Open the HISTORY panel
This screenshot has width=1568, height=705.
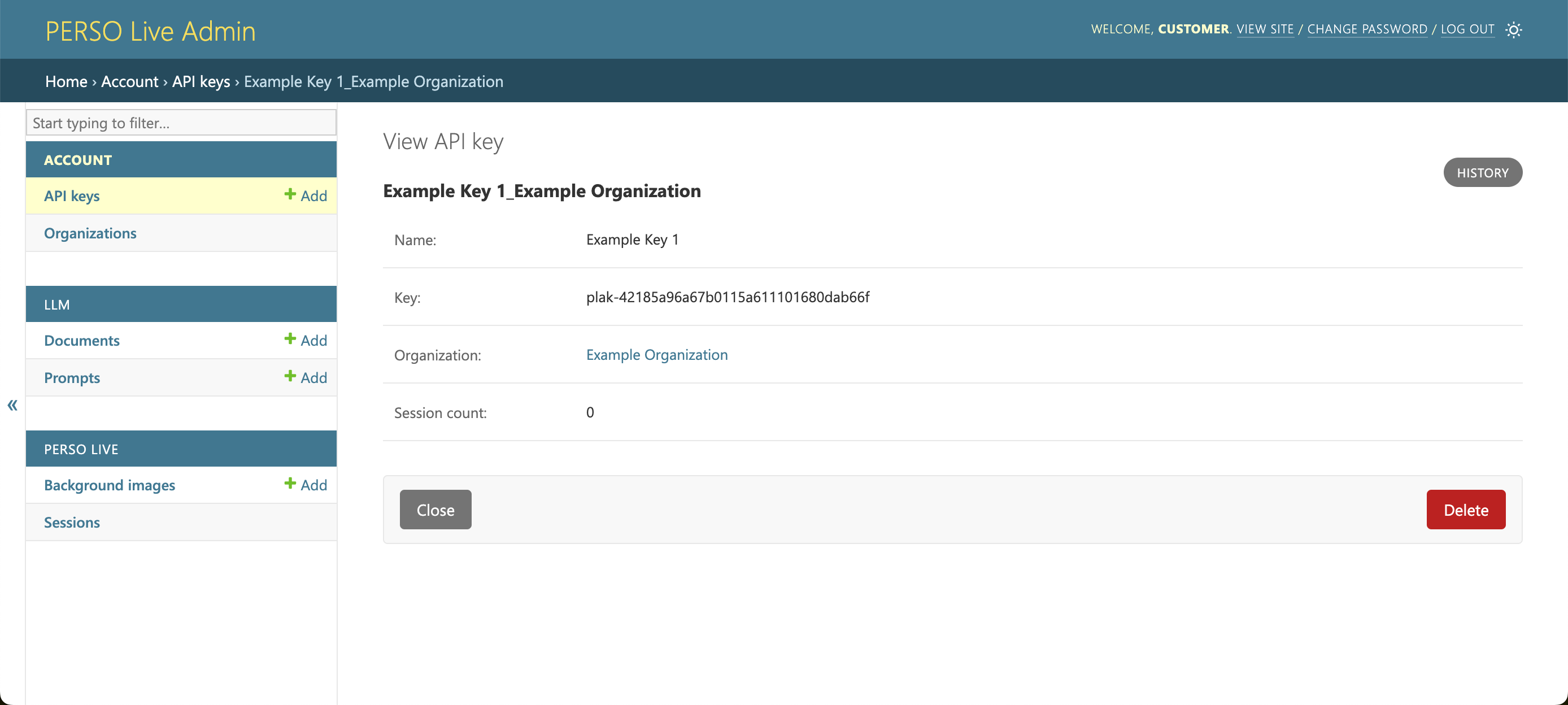1483,172
